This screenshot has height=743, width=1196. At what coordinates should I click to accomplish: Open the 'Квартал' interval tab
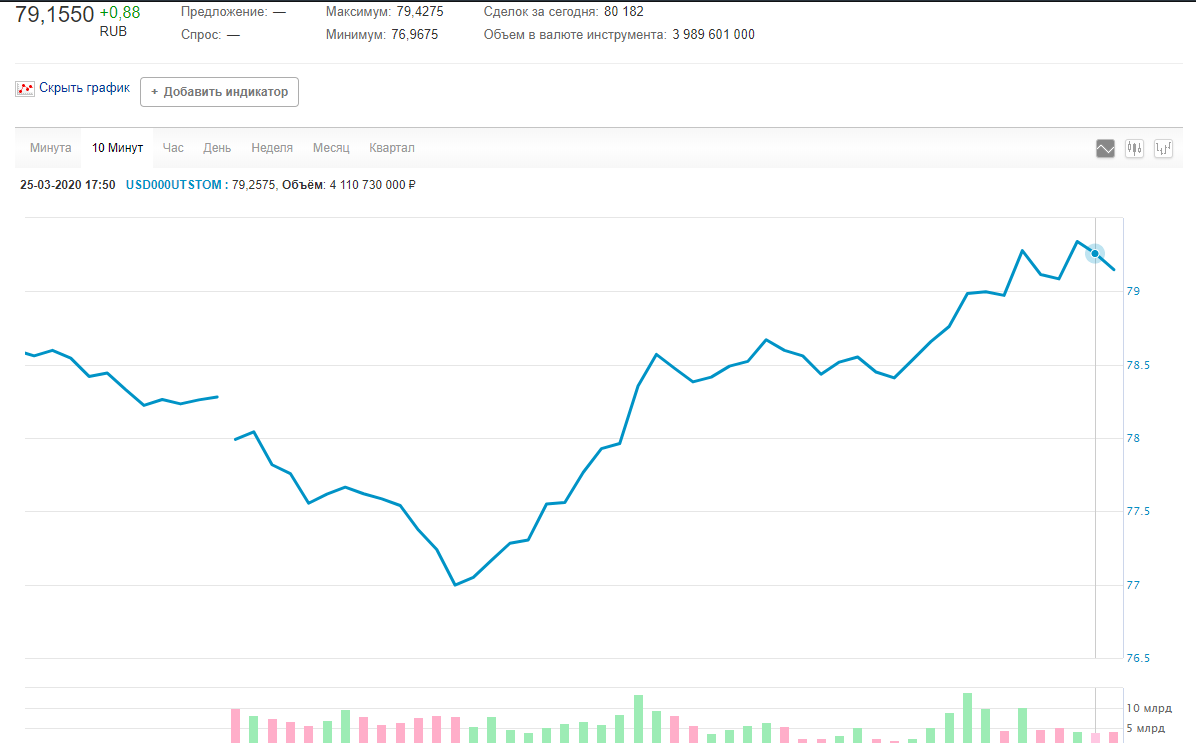392,148
